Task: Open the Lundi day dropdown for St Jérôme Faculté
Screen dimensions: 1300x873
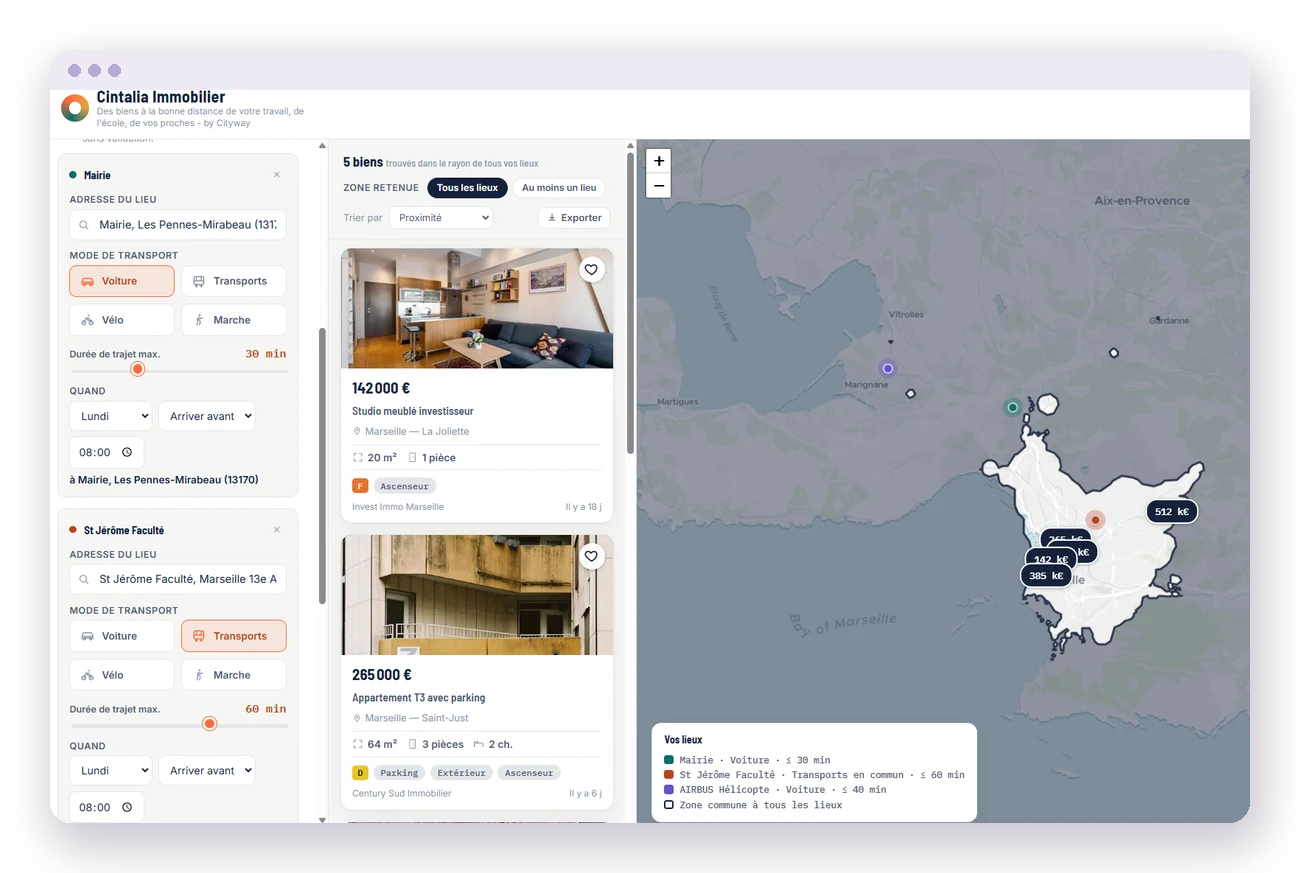Action: point(110,771)
